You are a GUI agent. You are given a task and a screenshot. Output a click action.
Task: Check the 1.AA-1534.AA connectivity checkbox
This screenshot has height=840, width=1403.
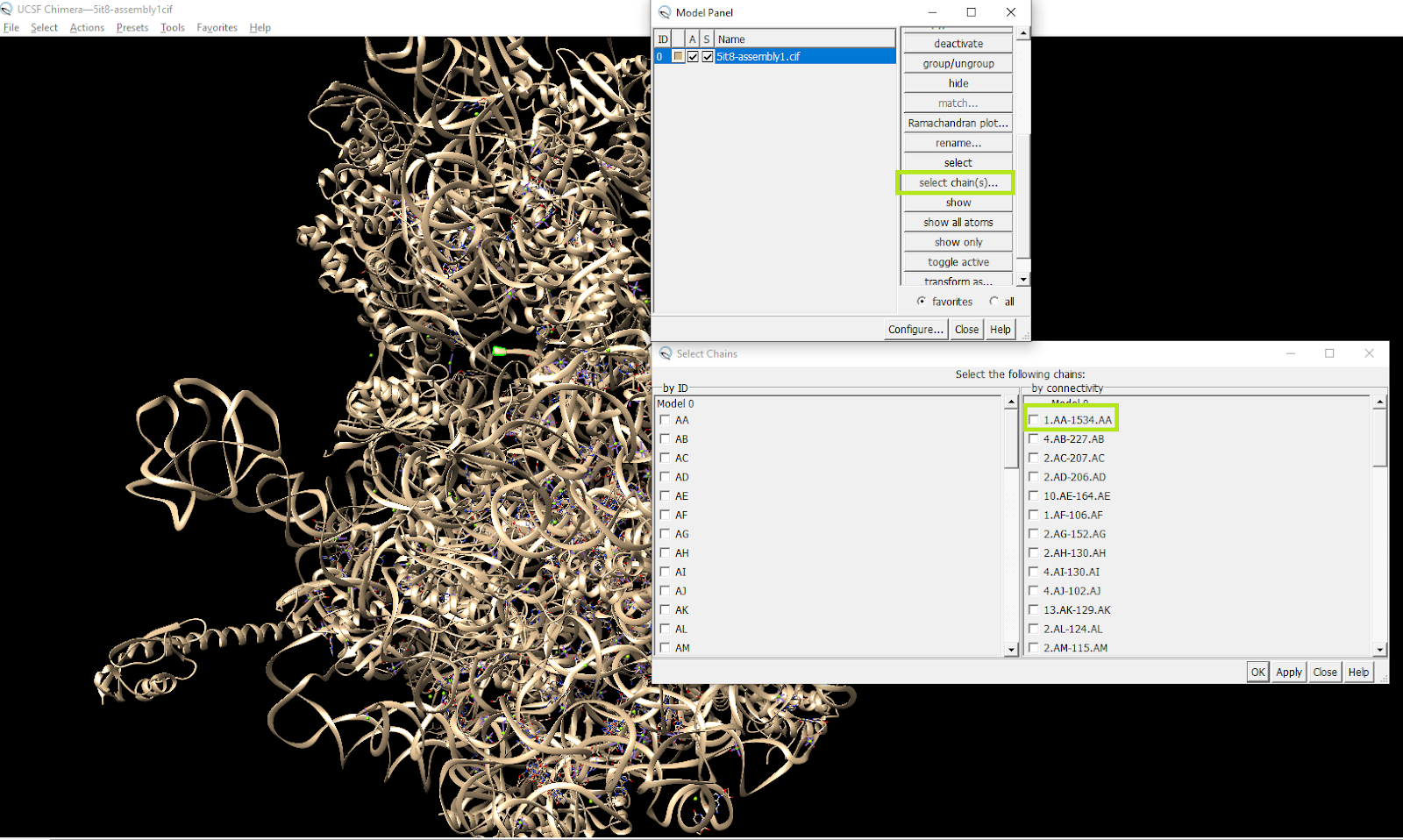[x=1034, y=420]
